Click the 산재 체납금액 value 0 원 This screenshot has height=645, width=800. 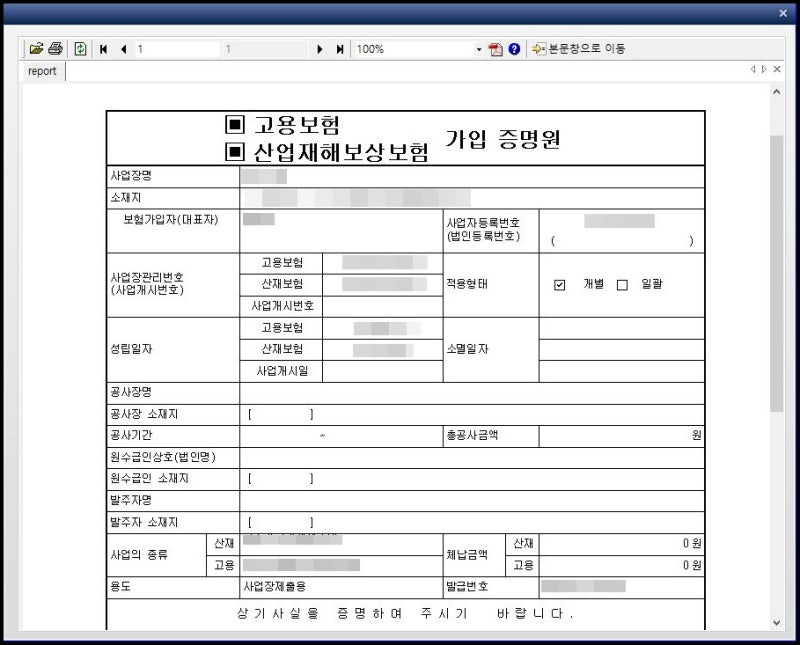point(692,543)
